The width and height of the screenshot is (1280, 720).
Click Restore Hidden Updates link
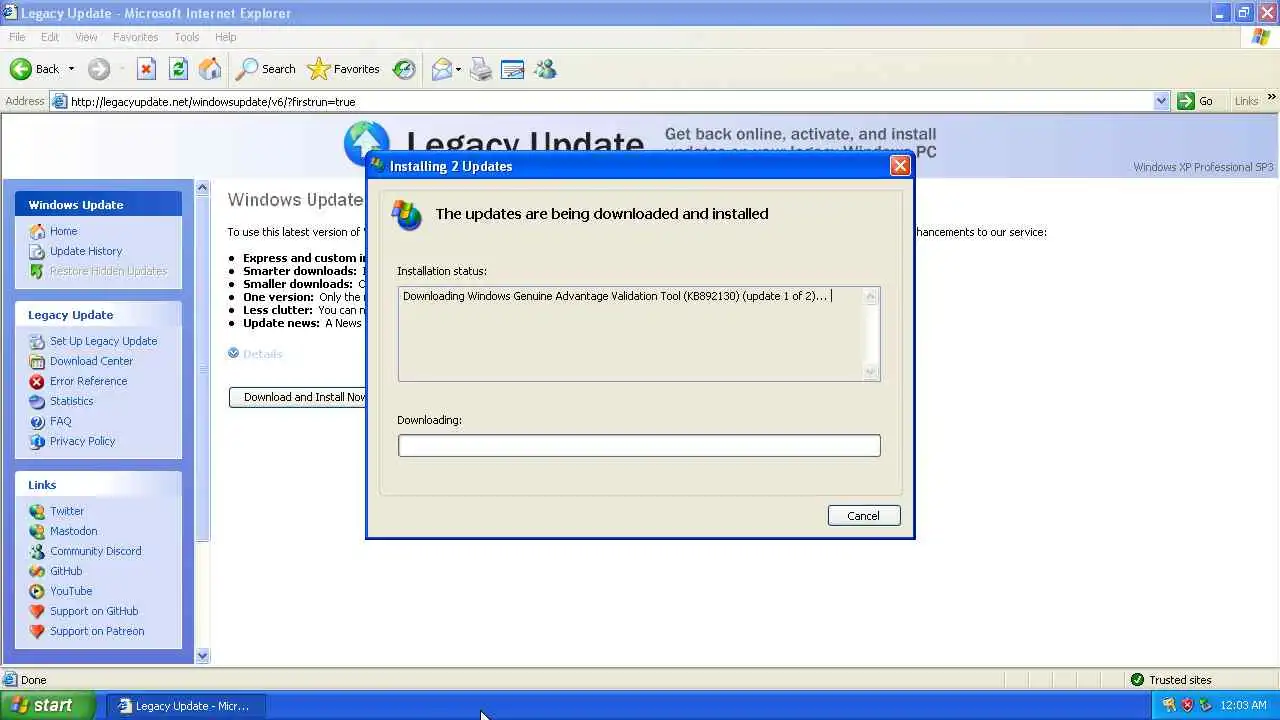[108, 271]
